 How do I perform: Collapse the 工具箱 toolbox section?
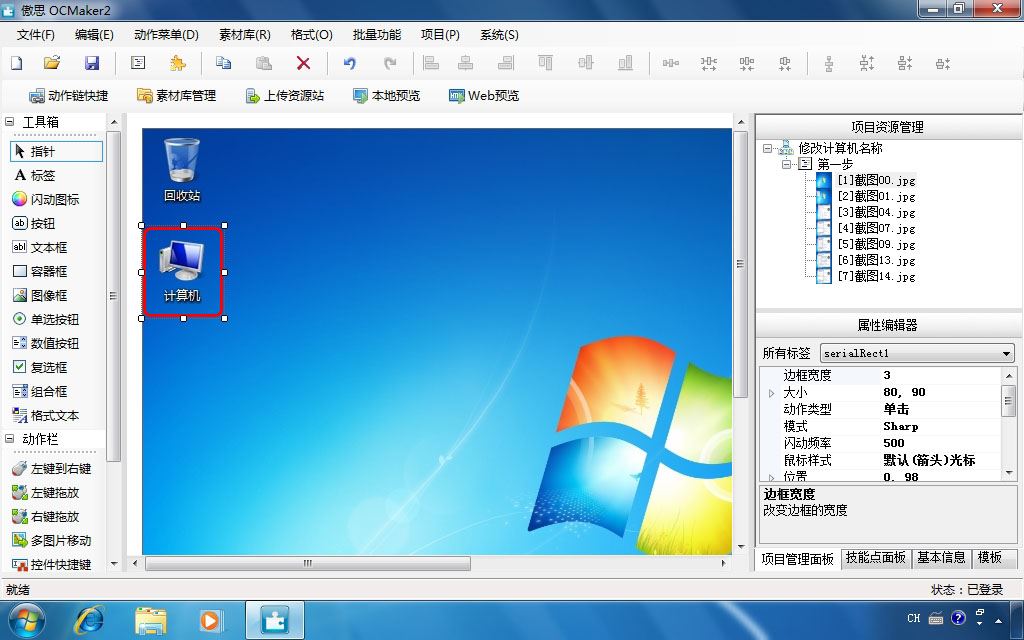tap(10, 121)
